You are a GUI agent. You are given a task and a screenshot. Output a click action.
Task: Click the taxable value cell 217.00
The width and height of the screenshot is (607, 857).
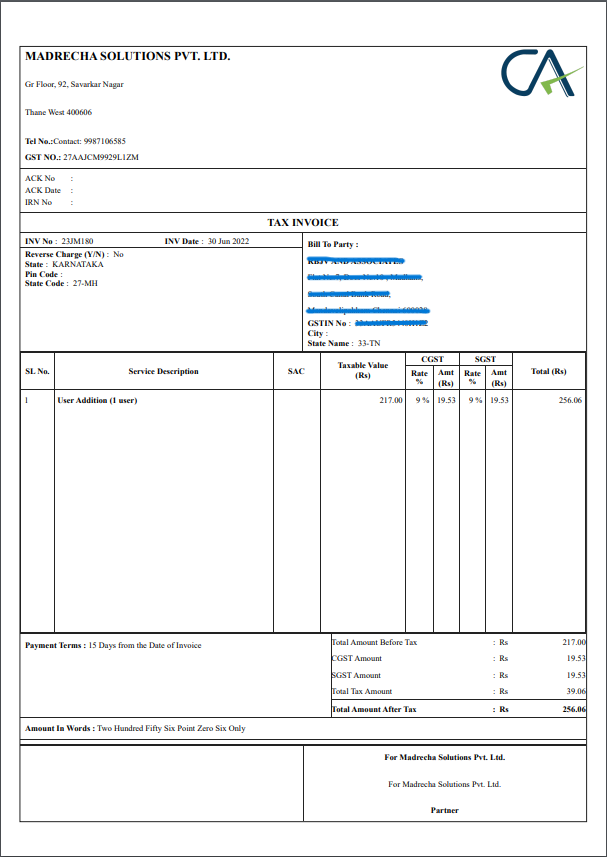pos(391,400)
